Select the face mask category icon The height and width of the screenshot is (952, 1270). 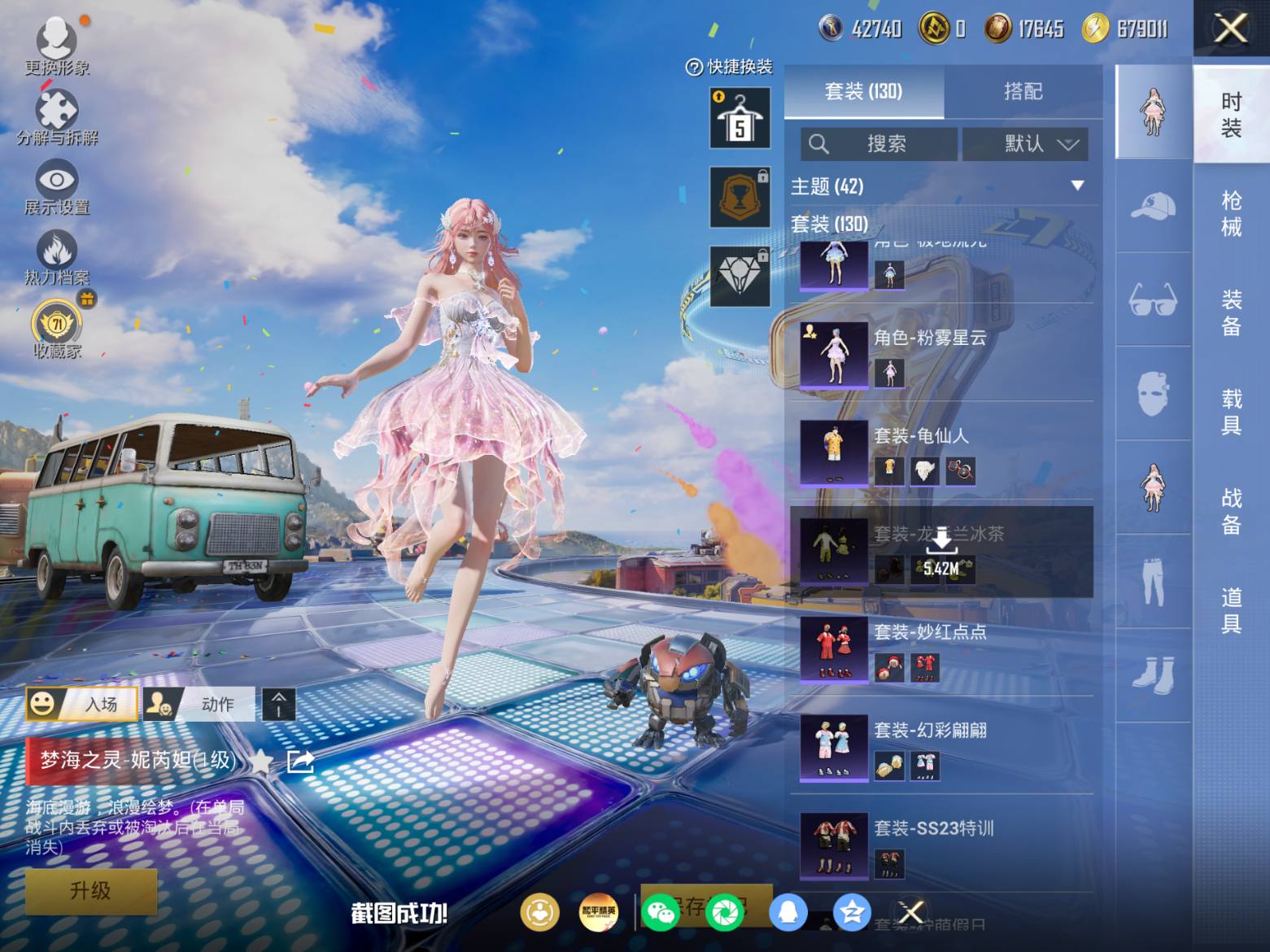tap(1152, 394)
